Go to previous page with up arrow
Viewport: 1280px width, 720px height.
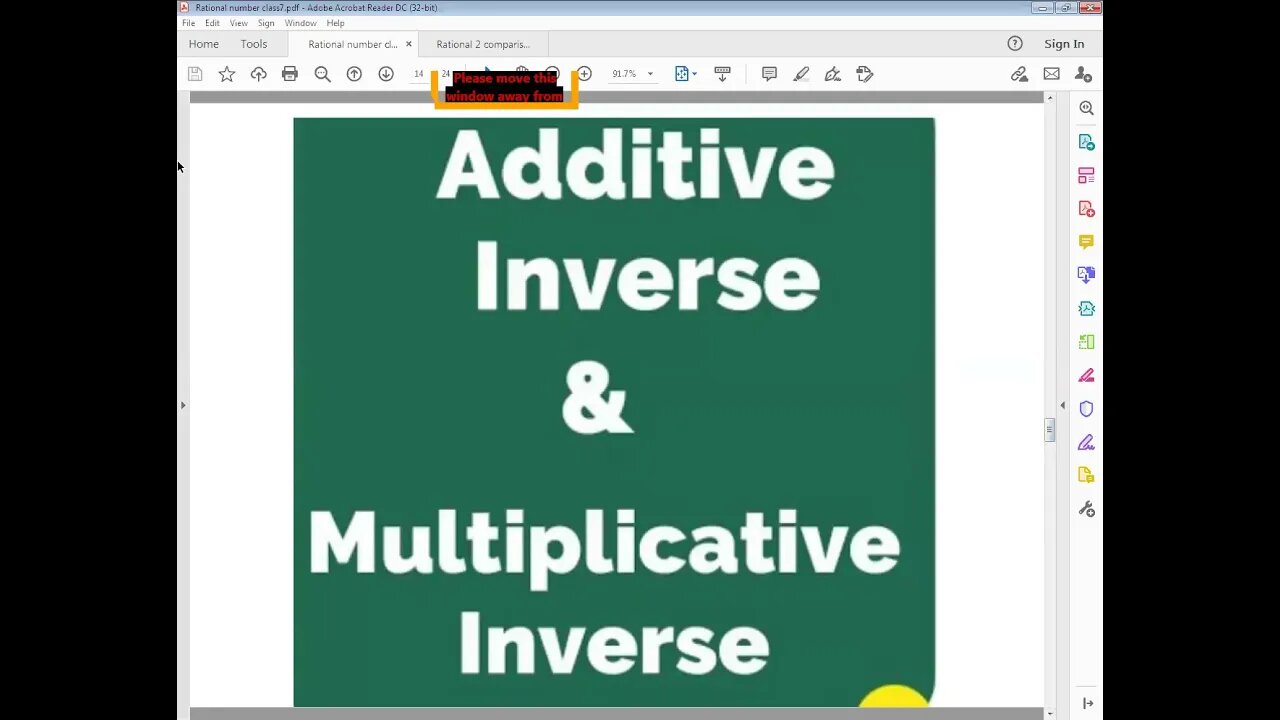[354, 74]
